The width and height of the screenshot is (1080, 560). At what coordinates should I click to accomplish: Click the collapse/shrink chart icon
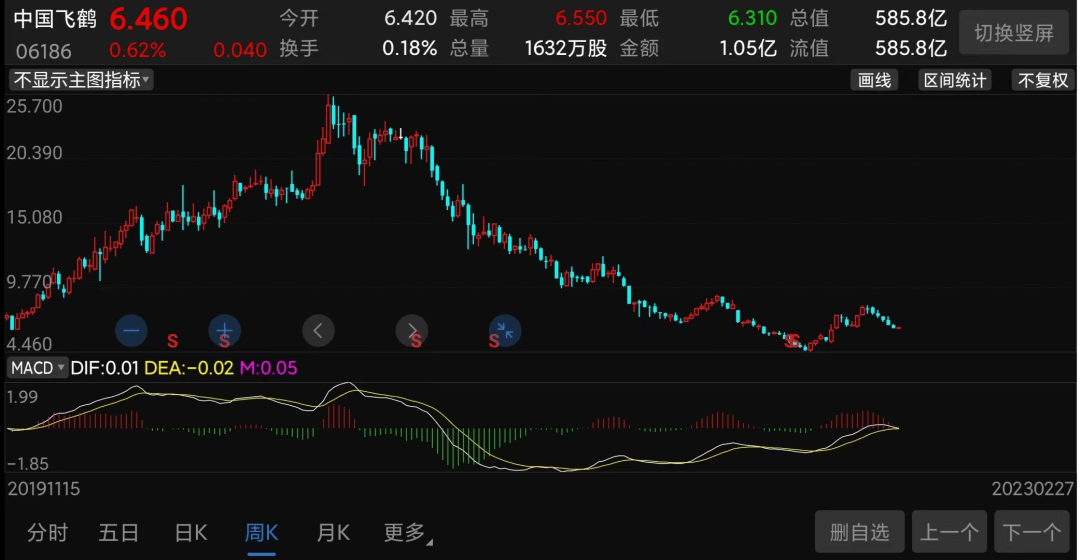click(505, 331)
